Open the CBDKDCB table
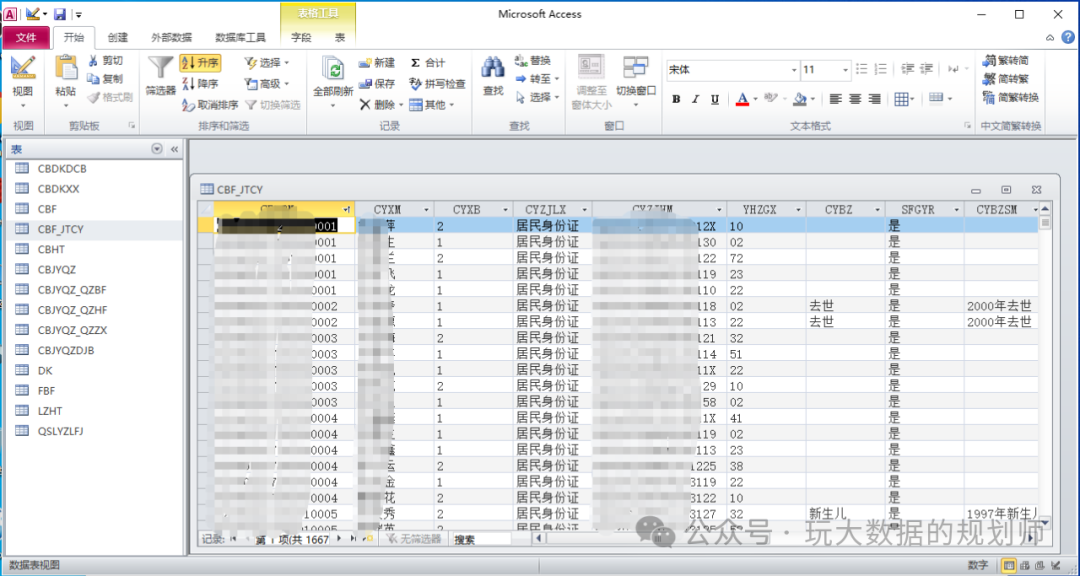1080x576 pixels. click(94, 168)
